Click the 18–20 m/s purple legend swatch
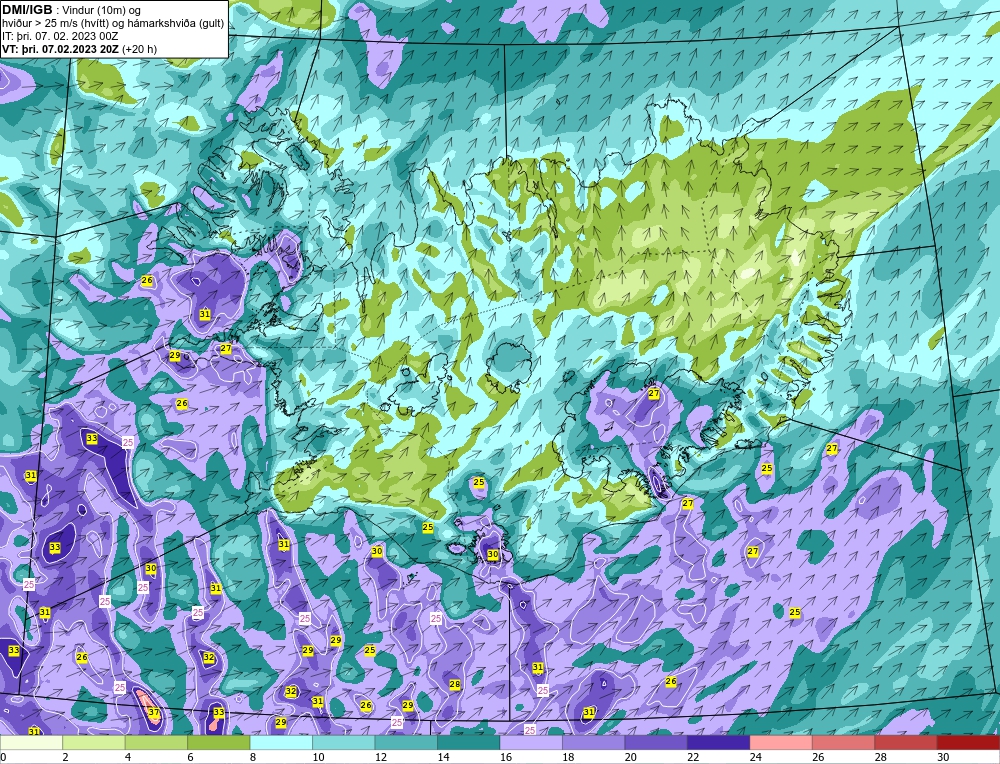Screen dimensions: 1000x764 point(594,743)
